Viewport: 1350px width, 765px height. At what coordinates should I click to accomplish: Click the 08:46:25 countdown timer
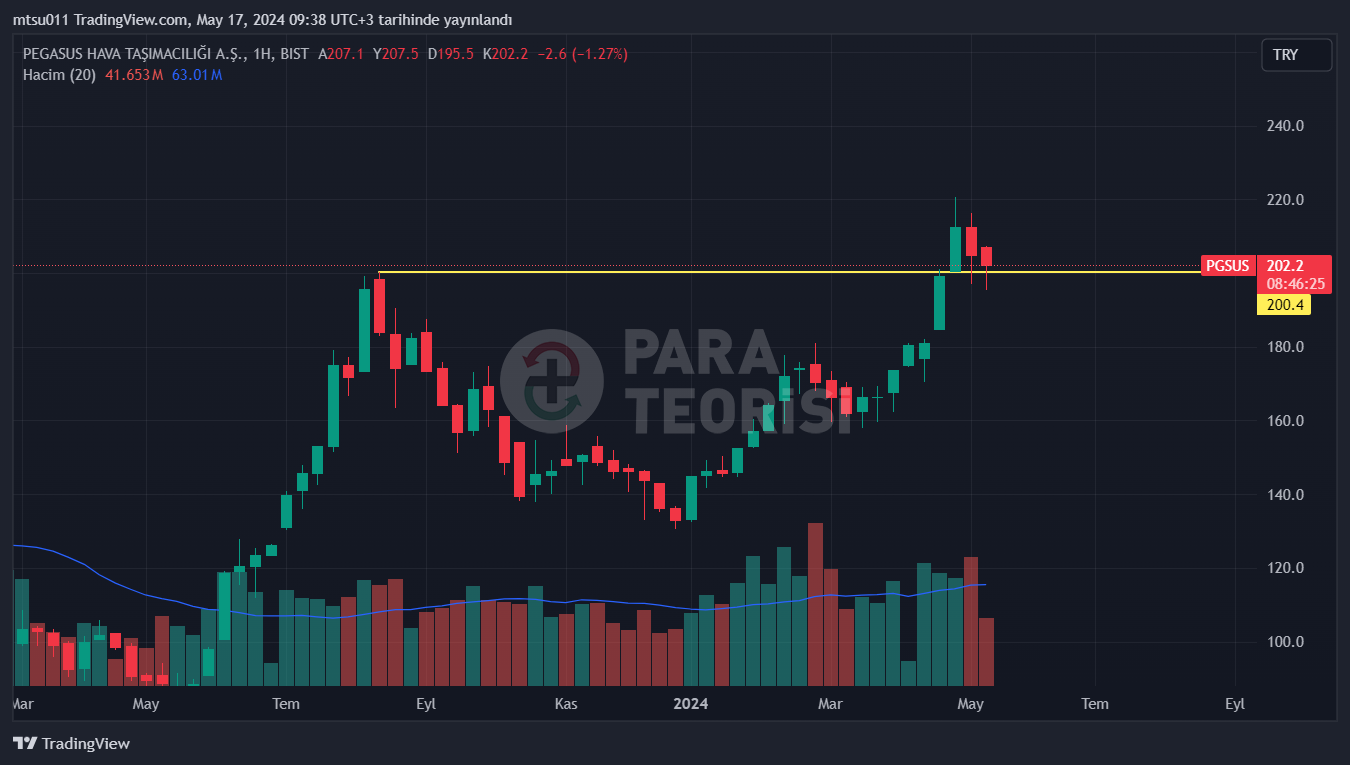pyautogui.click(x=1295, y=284)
